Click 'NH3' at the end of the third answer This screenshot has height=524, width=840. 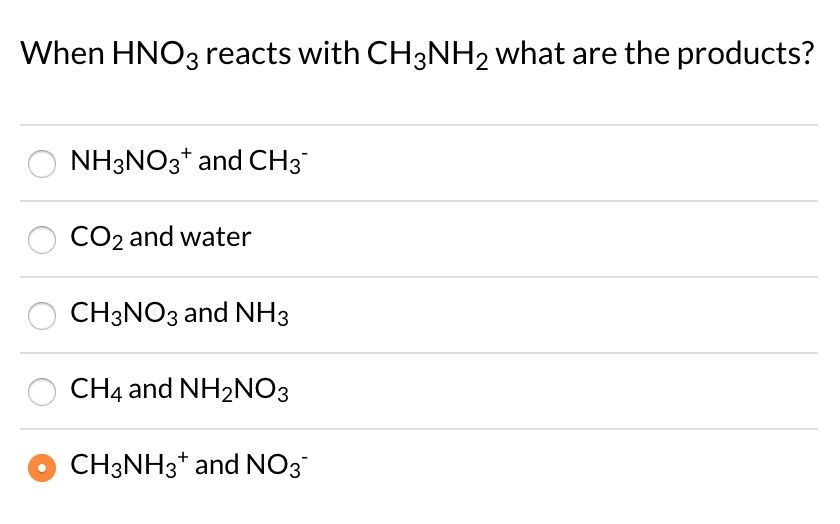click(x=263, y=314)
